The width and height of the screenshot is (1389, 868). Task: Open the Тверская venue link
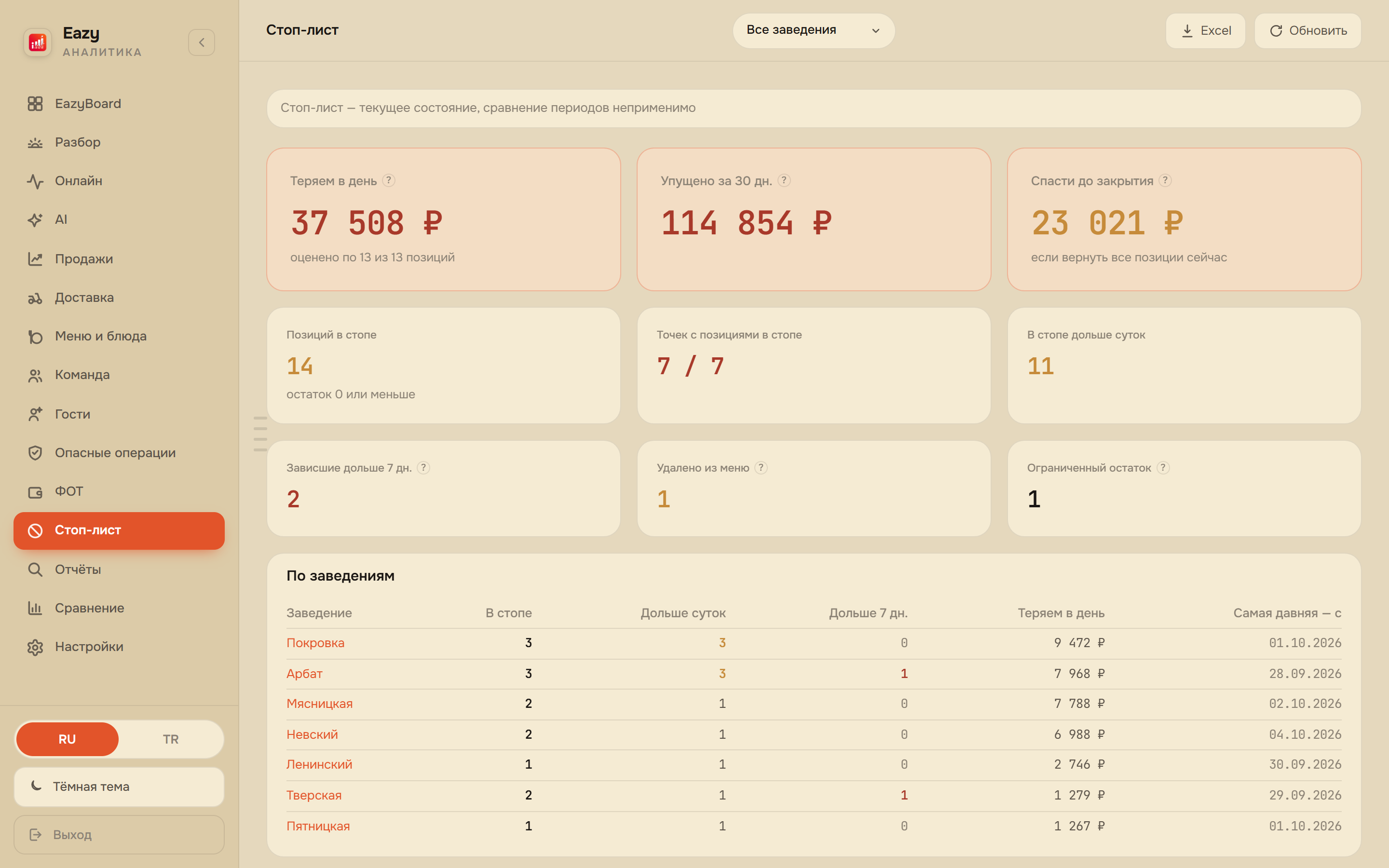314,795
